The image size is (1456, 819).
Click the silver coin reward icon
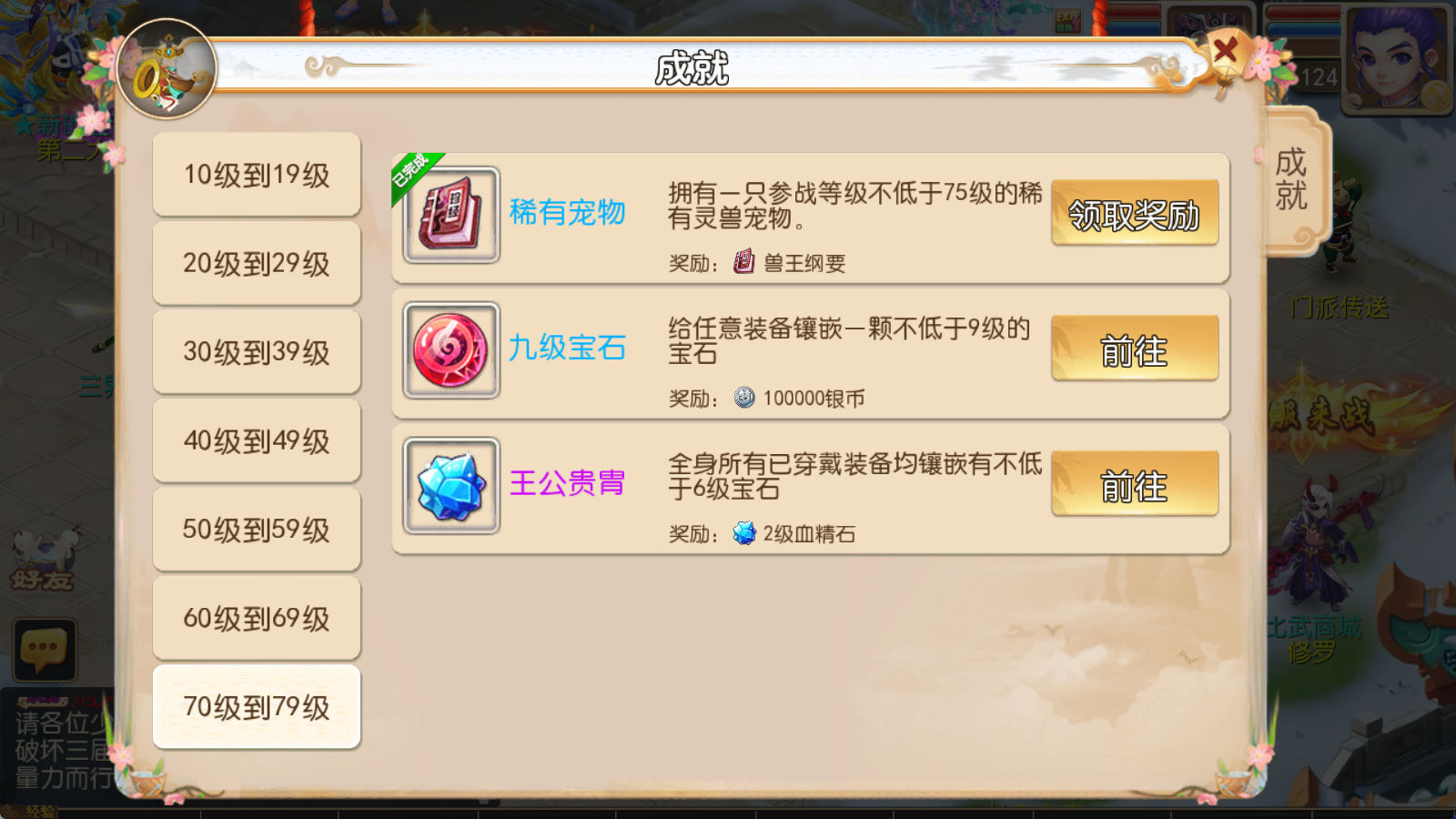744,398
